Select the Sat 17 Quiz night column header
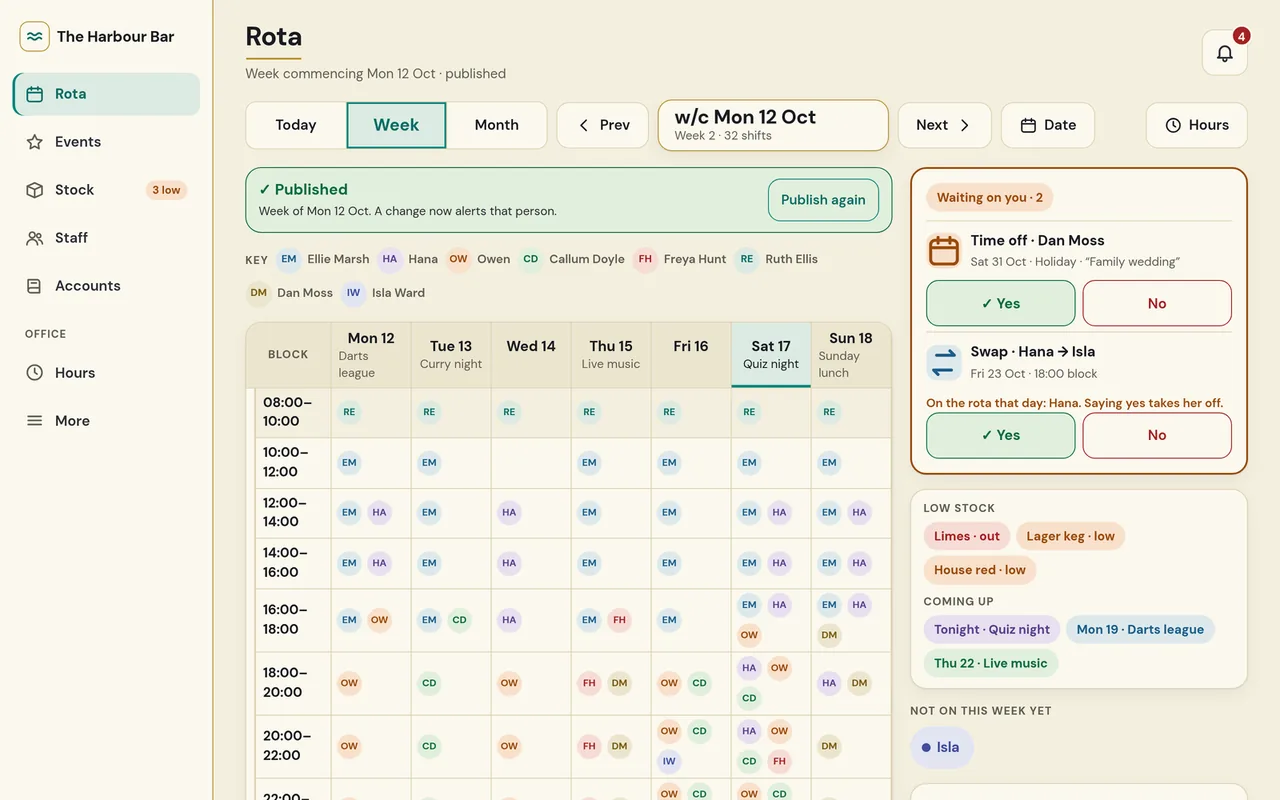Image resolution: width=1280 pixels, height=800 pixels. pyautogui.click(x=771, y=355)
